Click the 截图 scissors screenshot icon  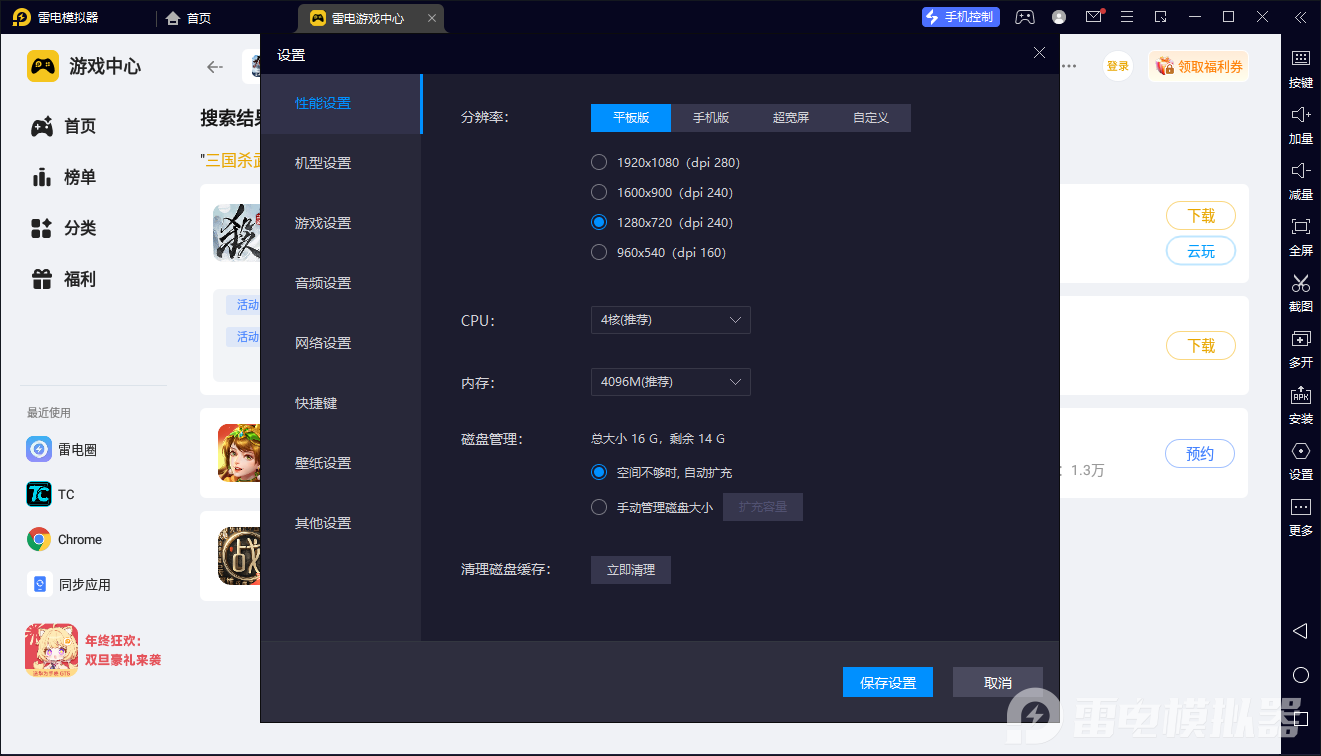click(x=1300, y=283)
